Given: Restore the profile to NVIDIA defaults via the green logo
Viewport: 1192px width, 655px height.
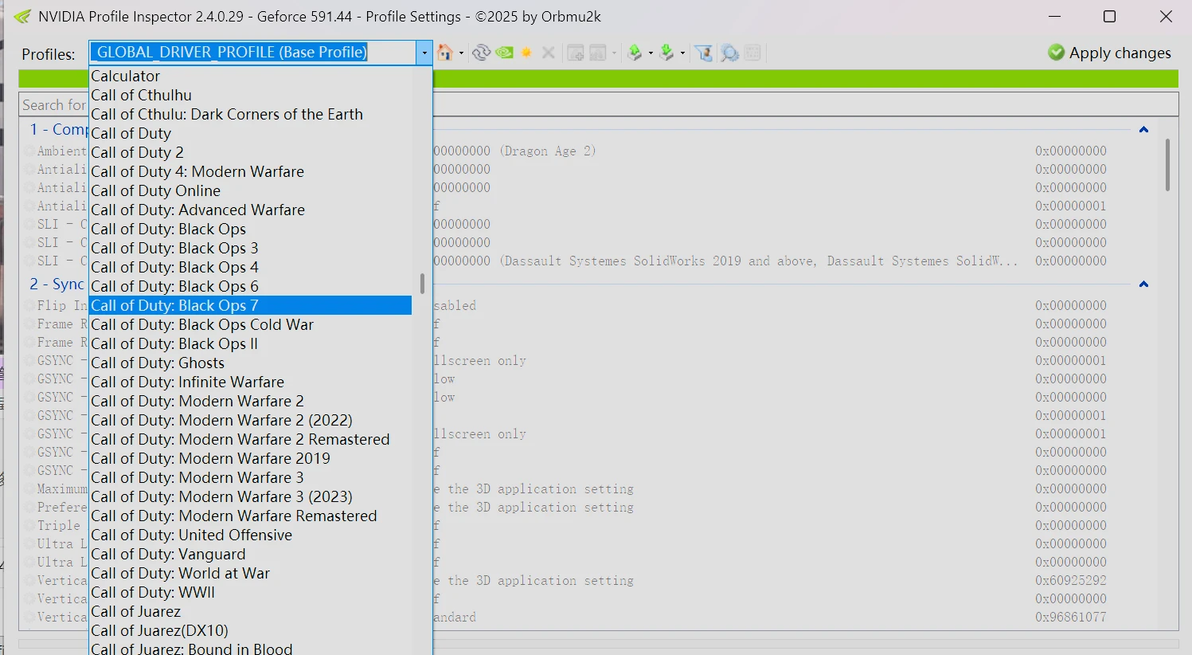Looking at the screenshot, I should 503,52.
